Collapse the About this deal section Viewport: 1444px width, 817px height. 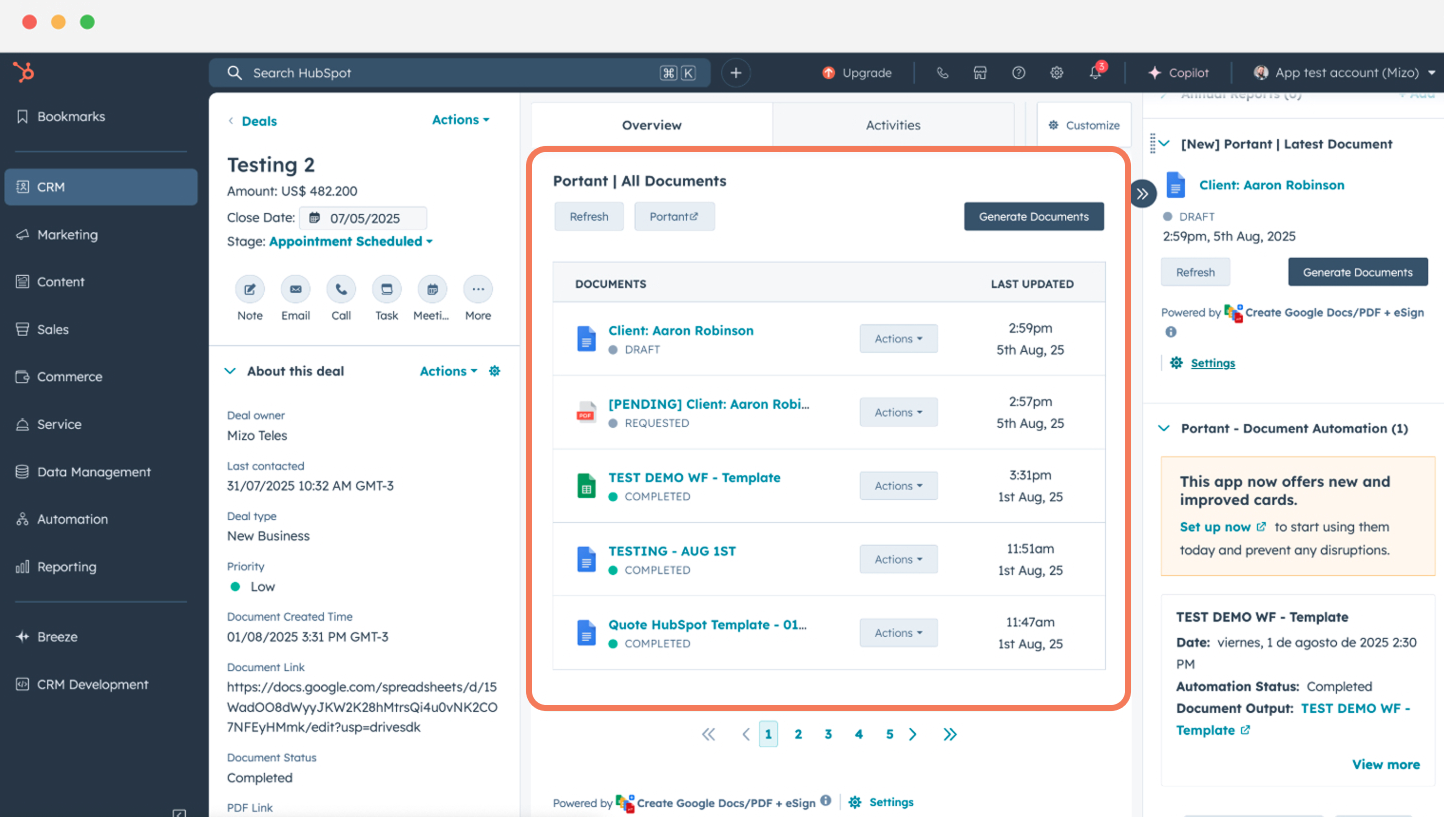tap(231, 371)
